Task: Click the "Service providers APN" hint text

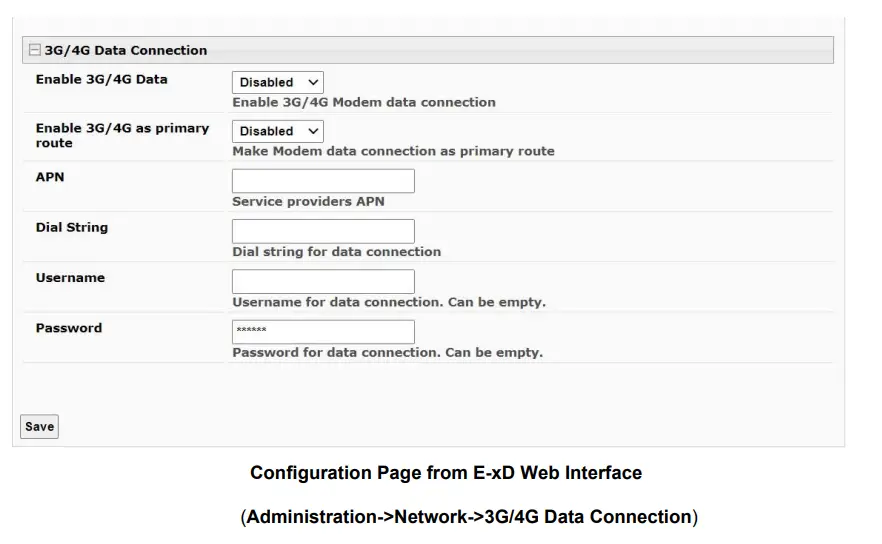Action: pos(308,201)
